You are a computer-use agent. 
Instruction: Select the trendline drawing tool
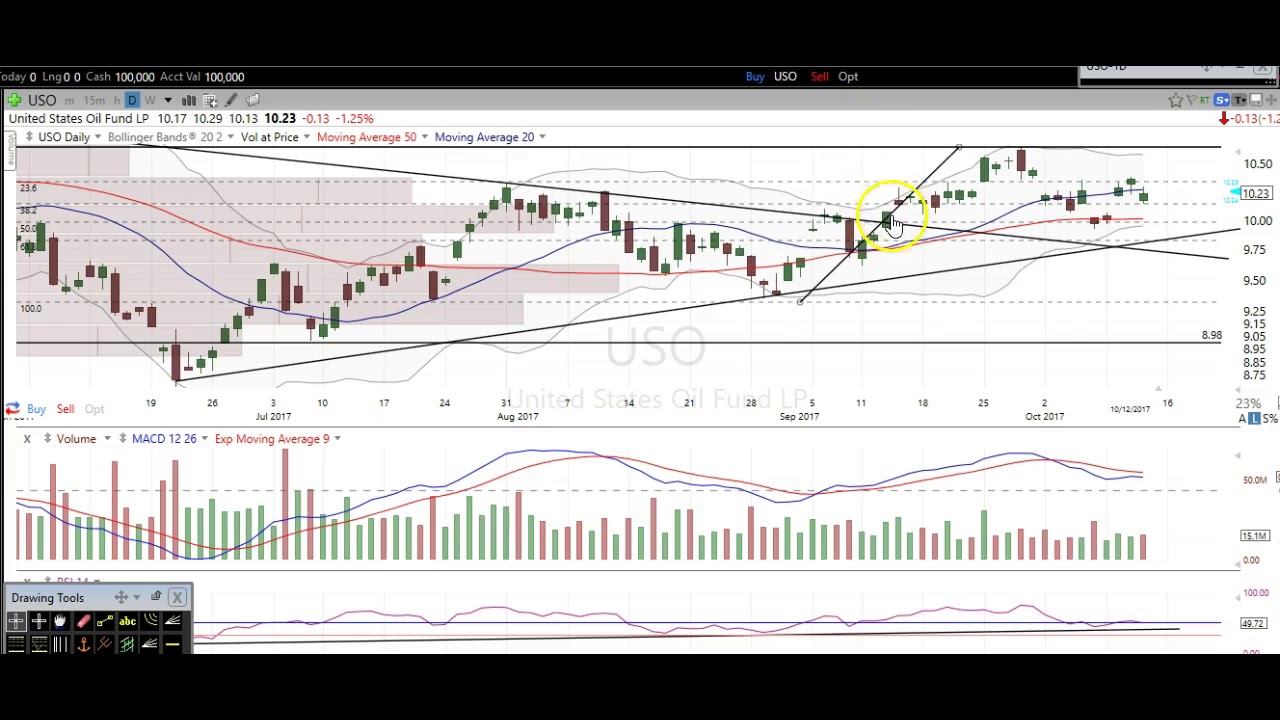point(105,621)
